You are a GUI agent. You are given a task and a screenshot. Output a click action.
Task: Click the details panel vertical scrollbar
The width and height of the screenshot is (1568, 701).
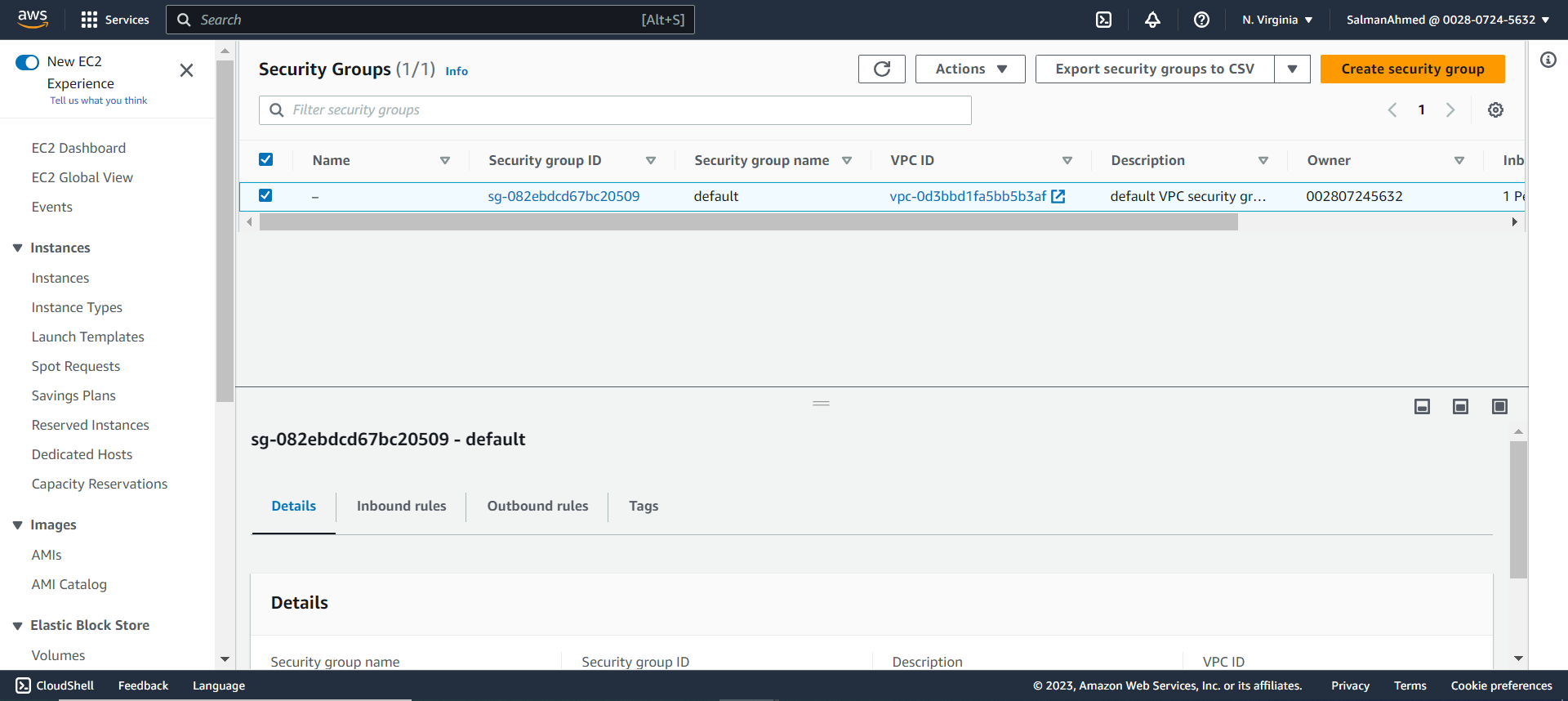click(1518, 510)
